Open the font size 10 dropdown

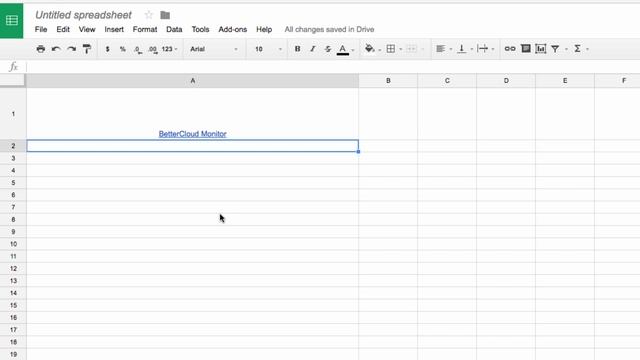coord(268,49)
